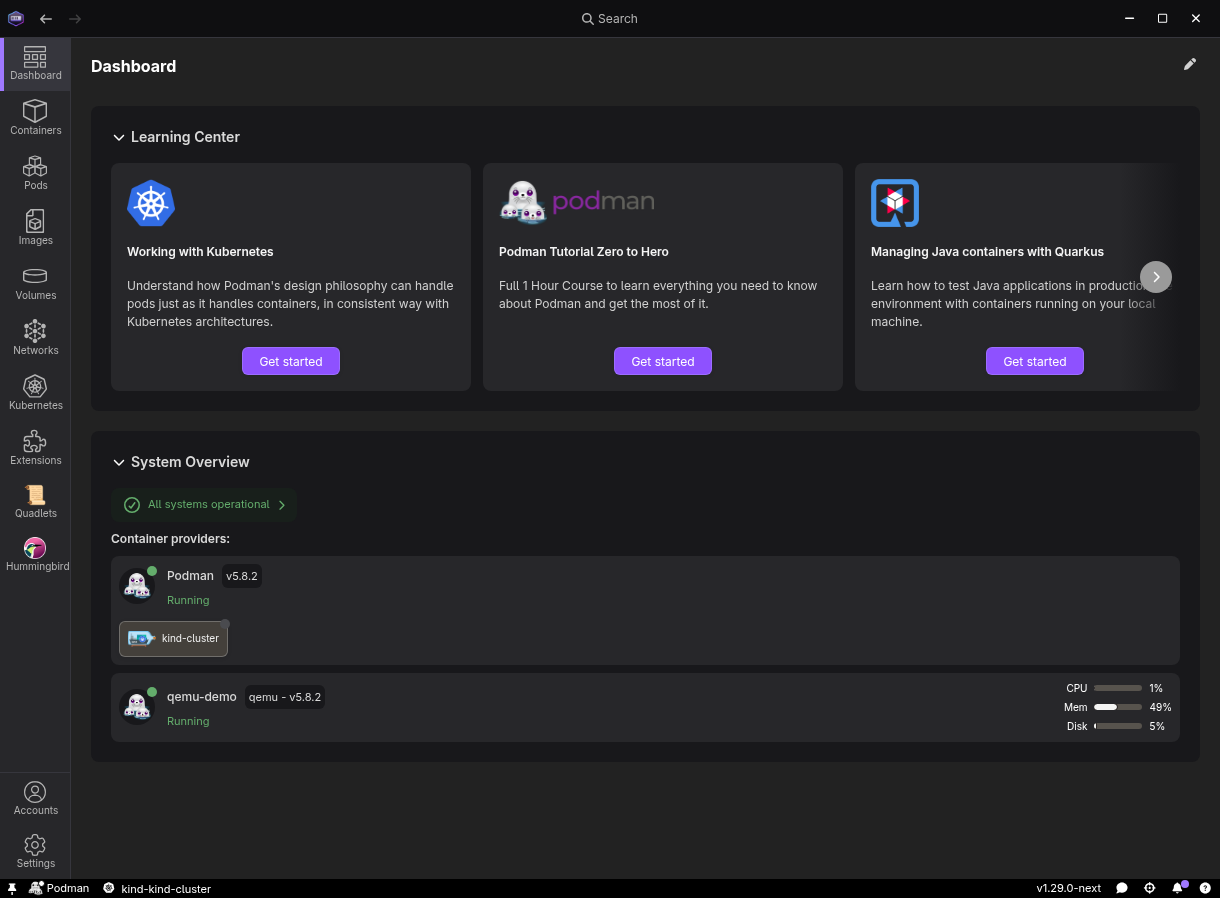Click the qemu-demo provider name
The image size is (1220, 898).
pyautogui.click(x=202, y=696)
